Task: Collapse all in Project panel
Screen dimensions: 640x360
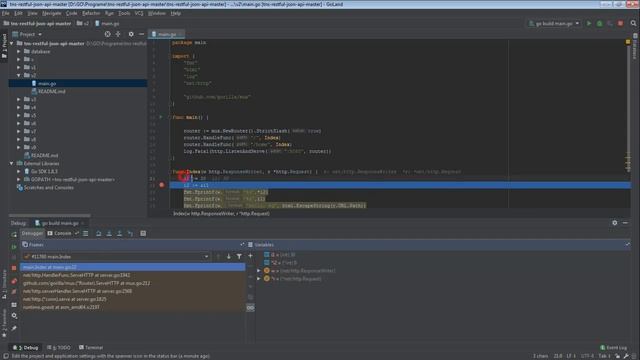Action: coord(118,34)
